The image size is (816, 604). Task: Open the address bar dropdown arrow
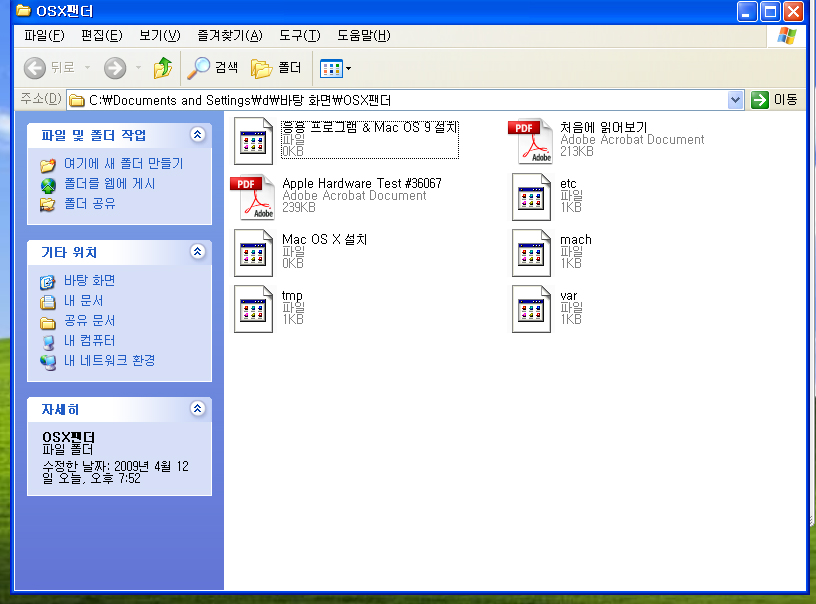tap(735, 100)
